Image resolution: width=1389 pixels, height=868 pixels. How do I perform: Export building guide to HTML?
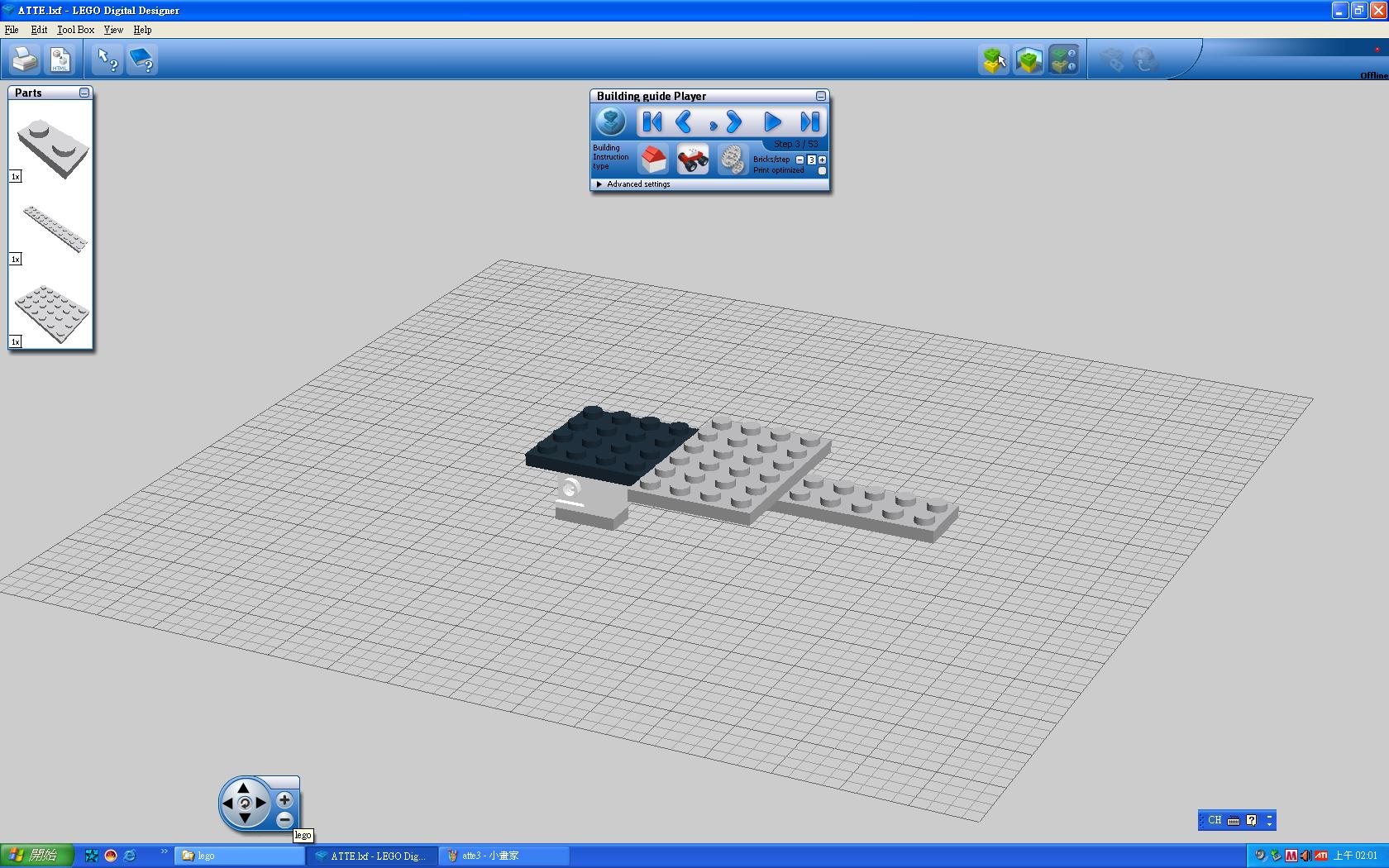pyautogui.click(x=60, y=60)
